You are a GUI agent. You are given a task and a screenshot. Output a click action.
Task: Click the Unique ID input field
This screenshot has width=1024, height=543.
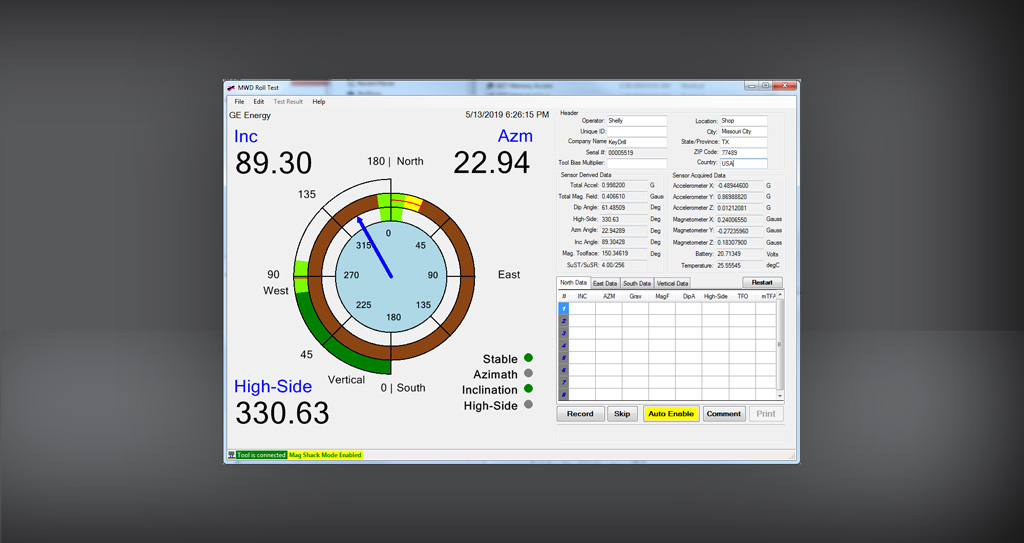637,131
